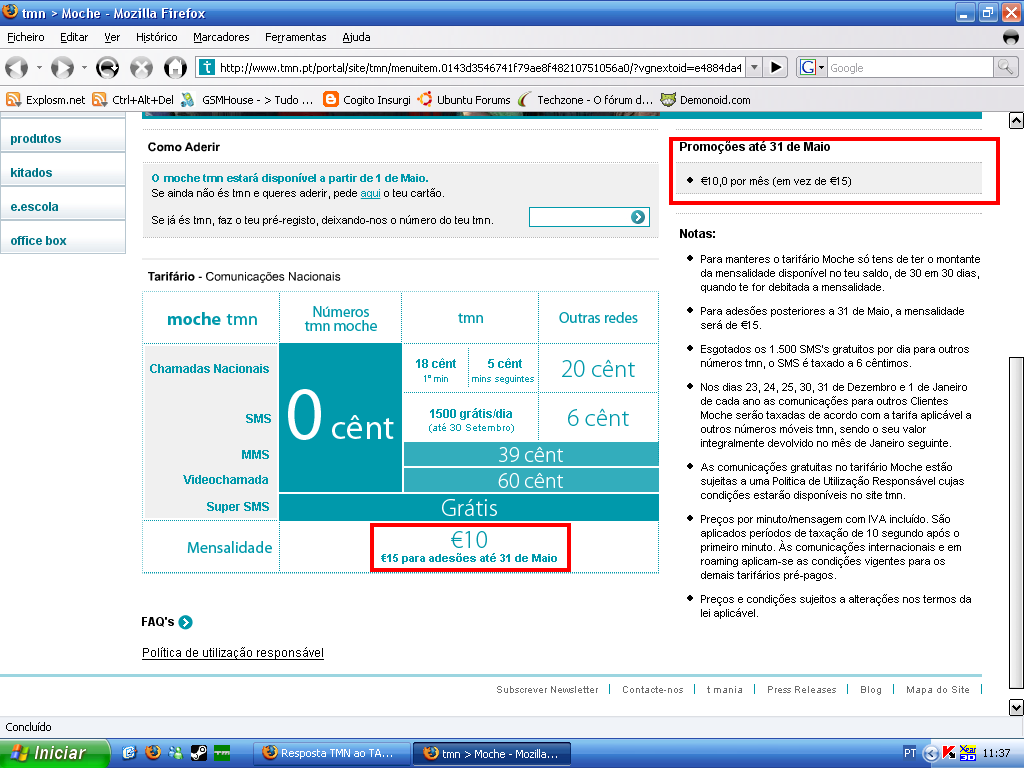Open the Ficheiro menu
Image resolution: width=1024 pixels, height=768 pixels.
[25, 37]
